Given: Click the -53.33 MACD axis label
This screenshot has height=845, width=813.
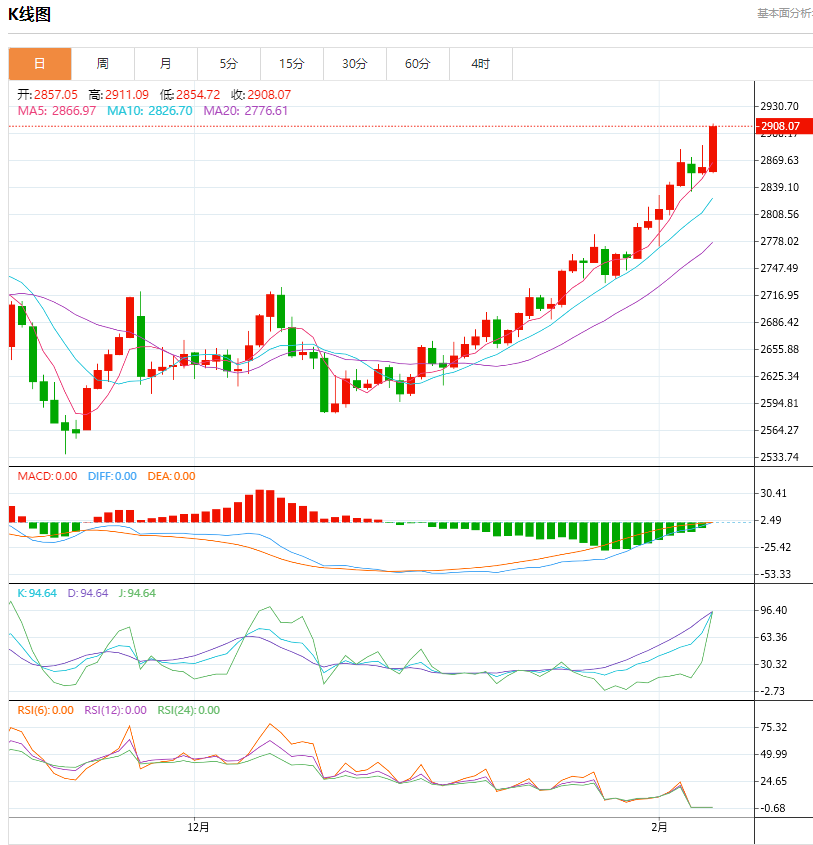Looking at the screenshot, I should click(776, 574).
